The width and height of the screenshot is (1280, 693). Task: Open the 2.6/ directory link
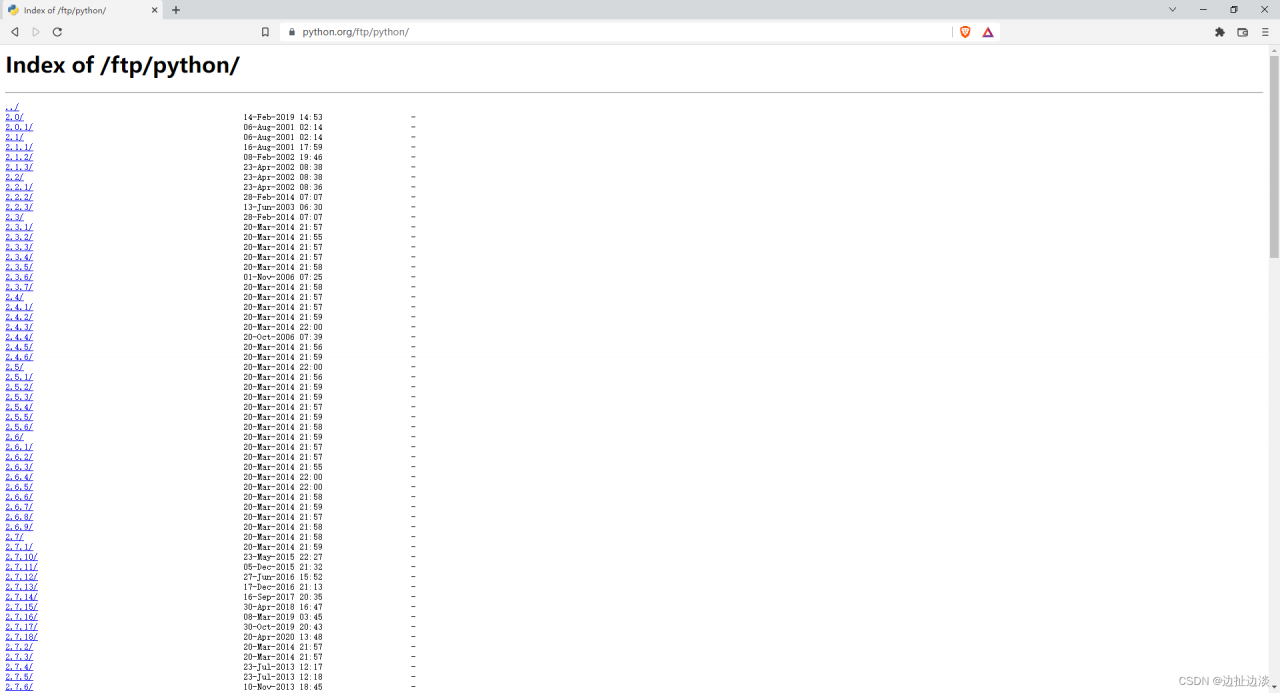click(14, 437)
